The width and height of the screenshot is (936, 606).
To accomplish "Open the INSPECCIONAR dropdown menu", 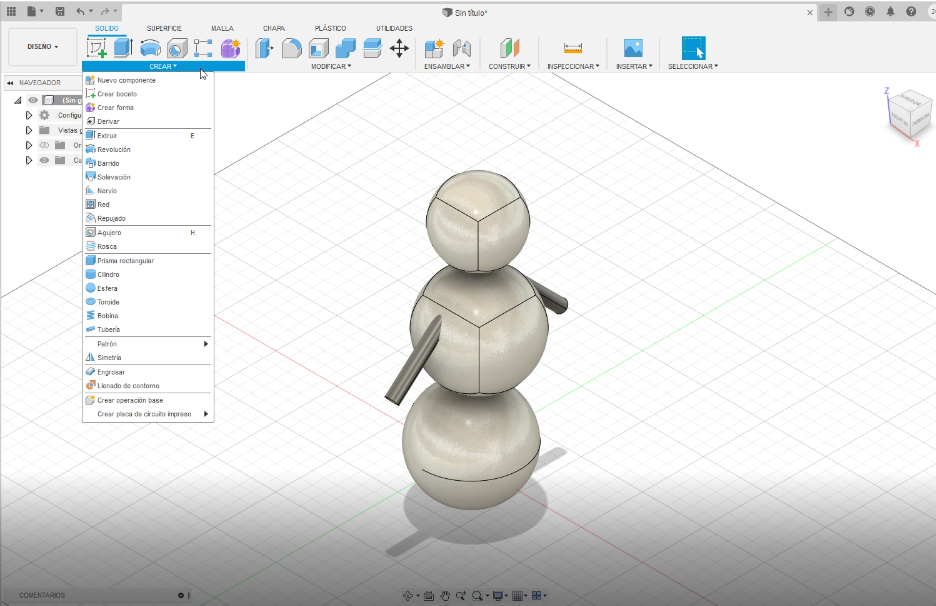I will 573,66.
